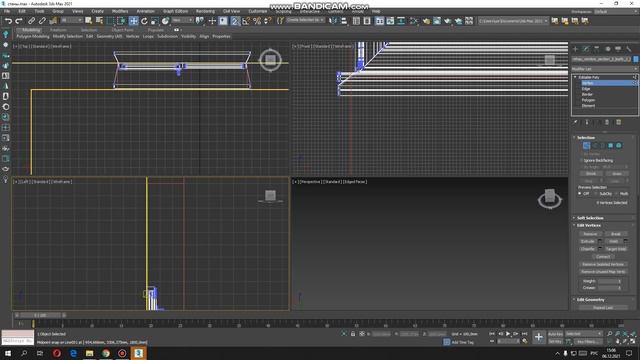
Task: Select Element sub-object icon in Selection rollout
Action: tap(619, 146)
